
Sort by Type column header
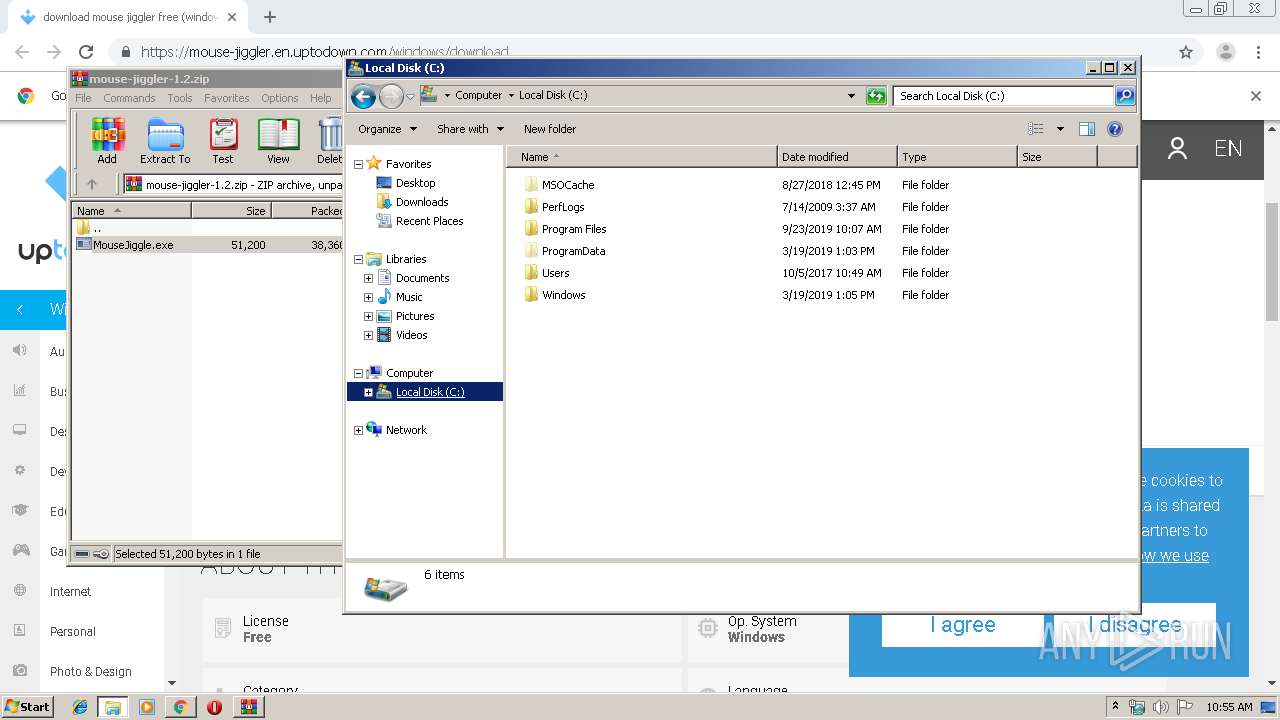click(957, 157)
